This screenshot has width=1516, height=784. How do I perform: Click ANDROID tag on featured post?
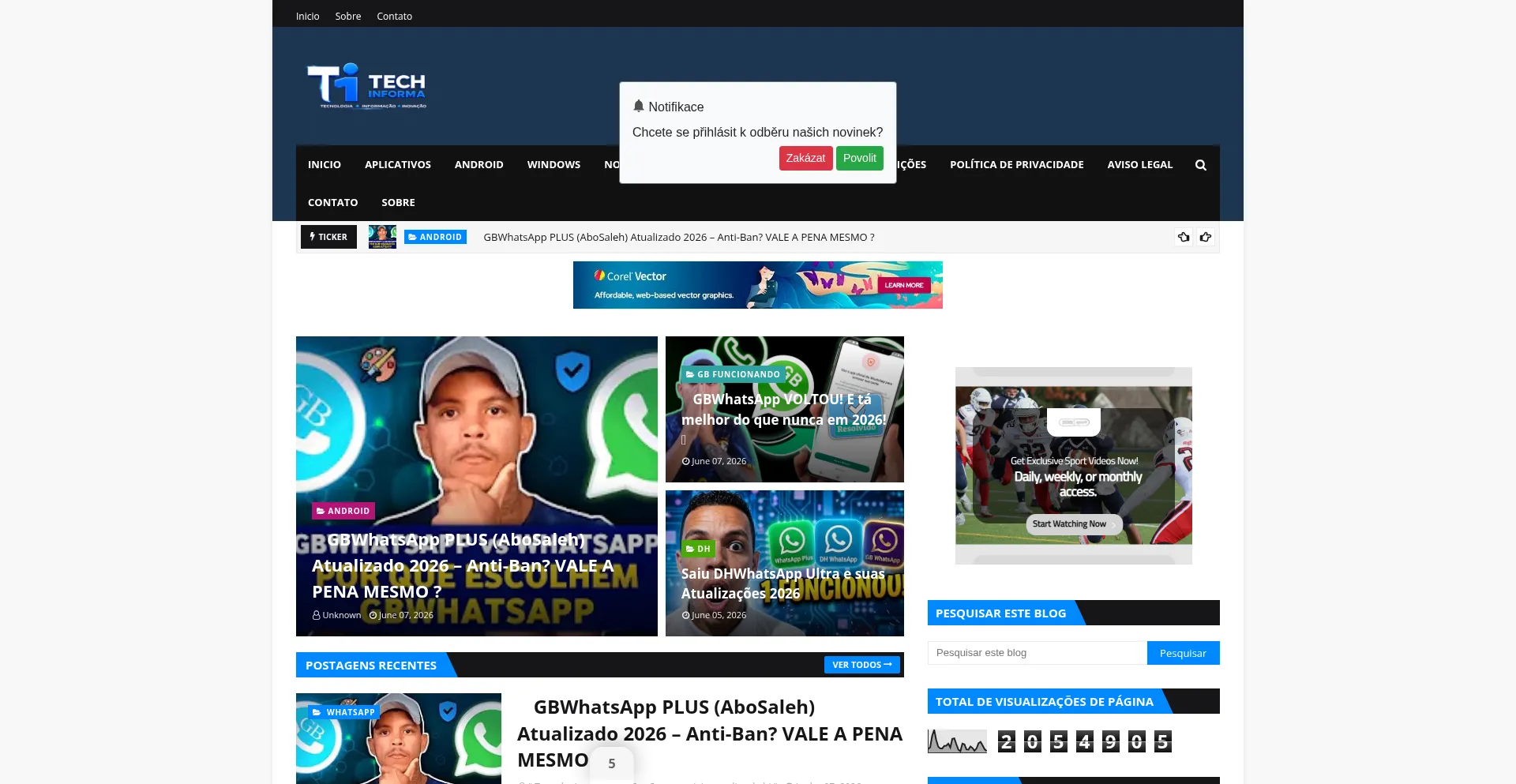[343, 511]
